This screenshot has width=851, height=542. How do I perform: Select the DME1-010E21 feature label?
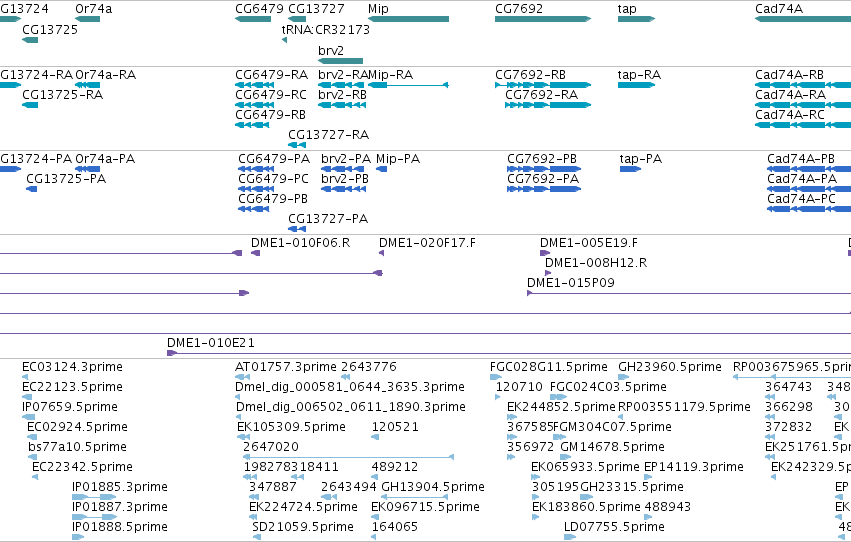pos(211,343)
